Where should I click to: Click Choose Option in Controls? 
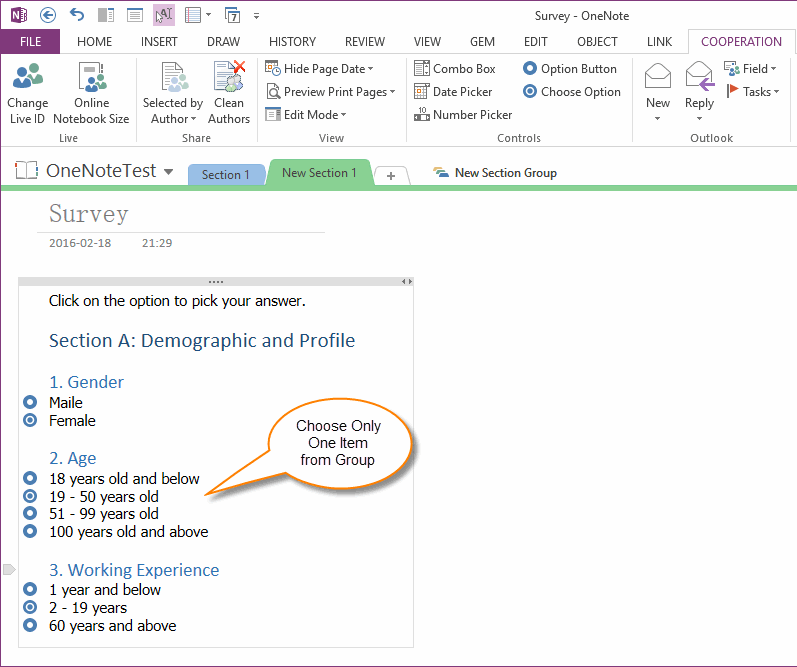coord(572,92)
